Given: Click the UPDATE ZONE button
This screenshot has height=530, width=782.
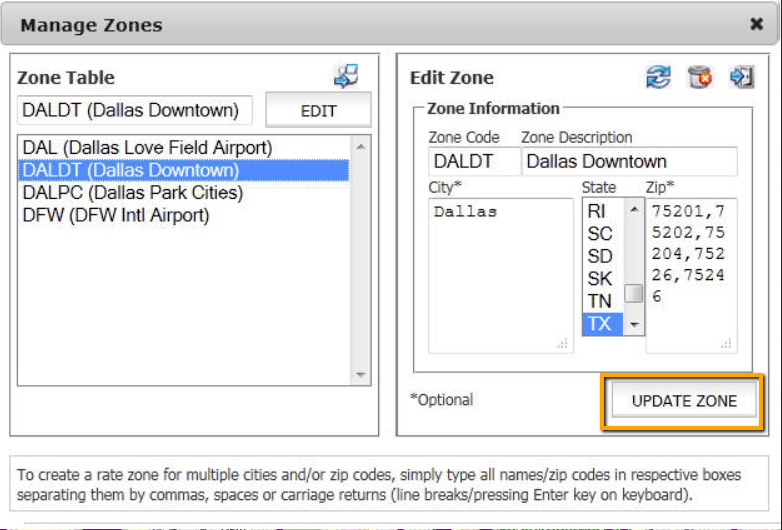Looking at the screenshot, I should point(684,401).
